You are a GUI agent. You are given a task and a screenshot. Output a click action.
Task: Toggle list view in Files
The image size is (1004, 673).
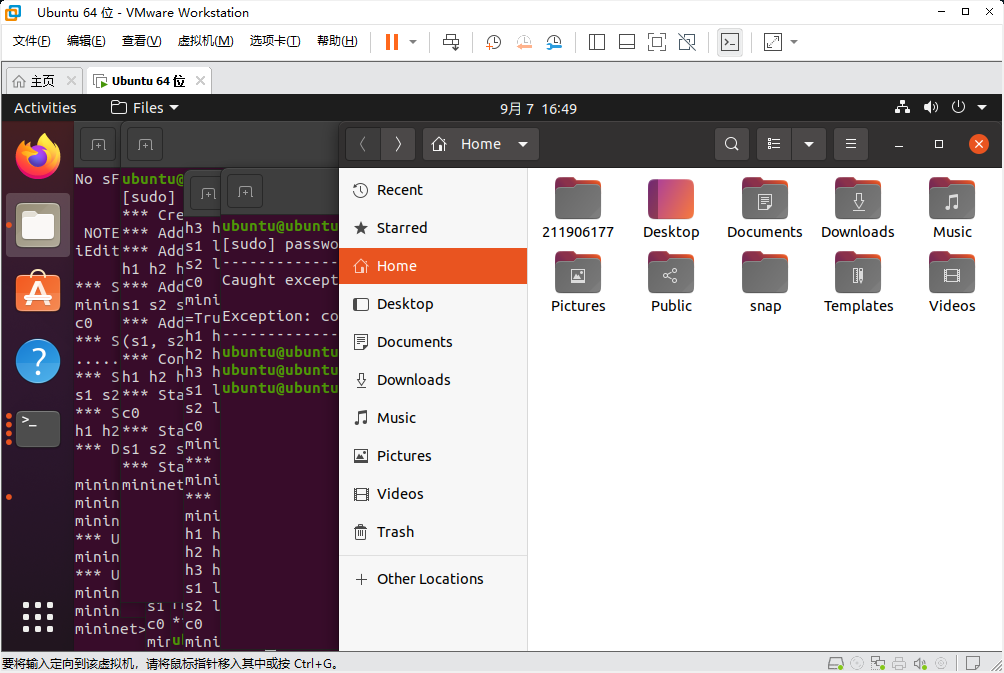click(774, 144)
